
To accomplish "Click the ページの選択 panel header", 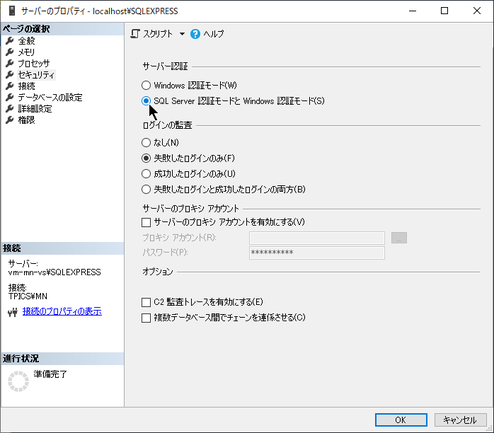I will (x=62, y=29).
